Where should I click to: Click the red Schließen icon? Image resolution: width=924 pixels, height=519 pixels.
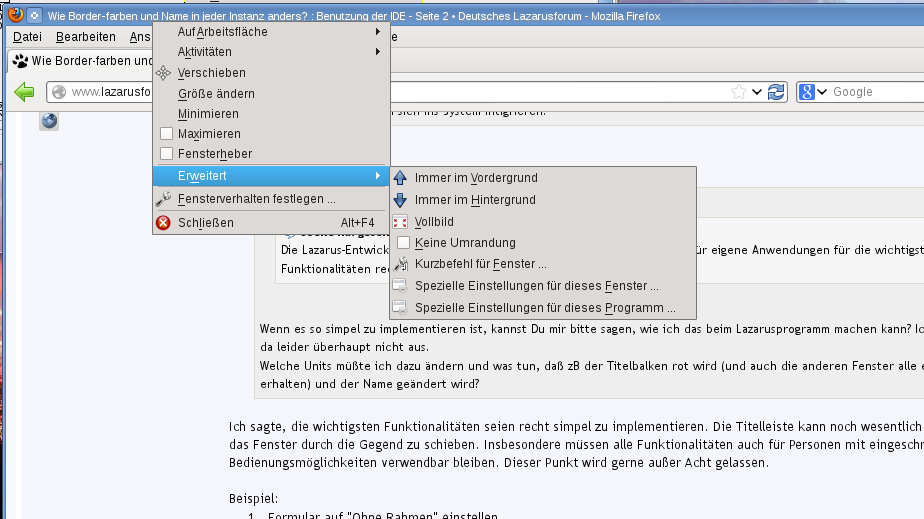coord(164,223)
